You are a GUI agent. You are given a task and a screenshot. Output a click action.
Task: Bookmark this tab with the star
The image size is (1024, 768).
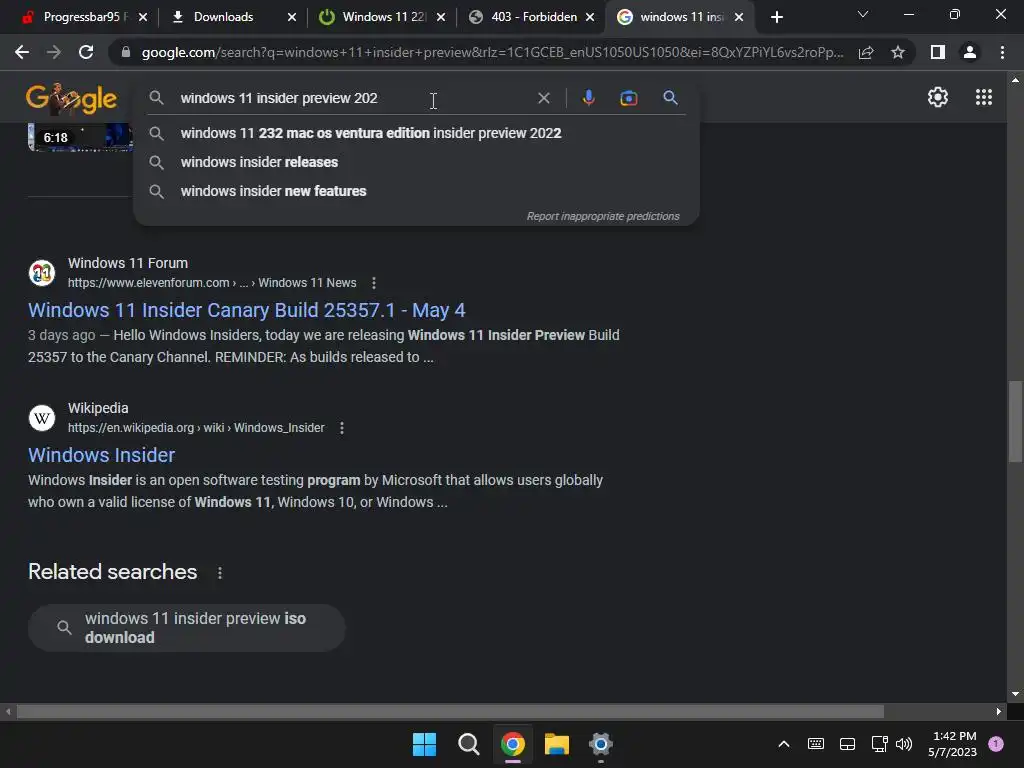(898, 52)
